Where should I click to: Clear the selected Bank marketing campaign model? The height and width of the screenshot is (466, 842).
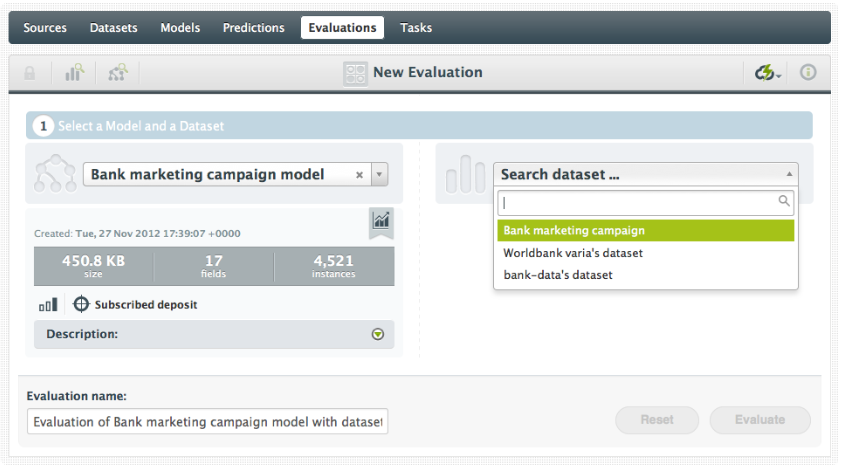[359, 174]
